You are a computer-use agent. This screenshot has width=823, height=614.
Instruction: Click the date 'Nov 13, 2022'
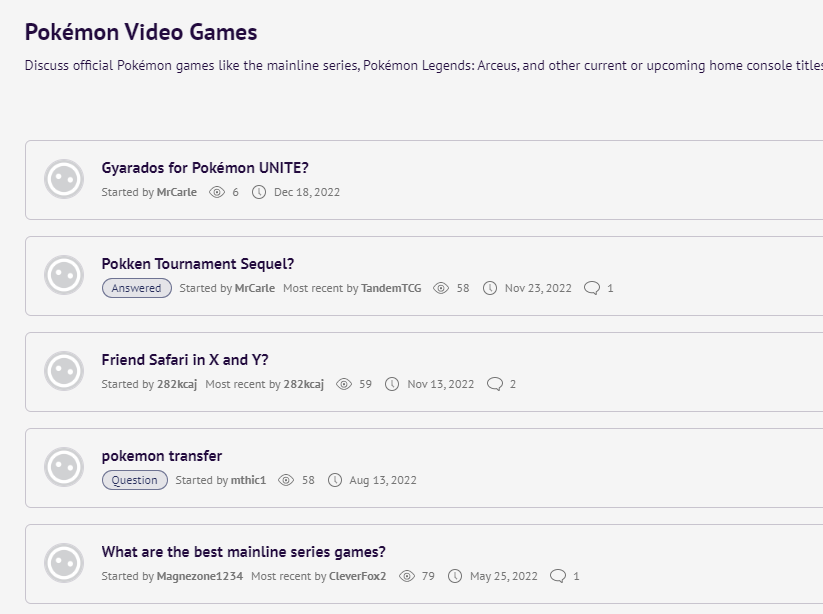(x=440, y=385)
